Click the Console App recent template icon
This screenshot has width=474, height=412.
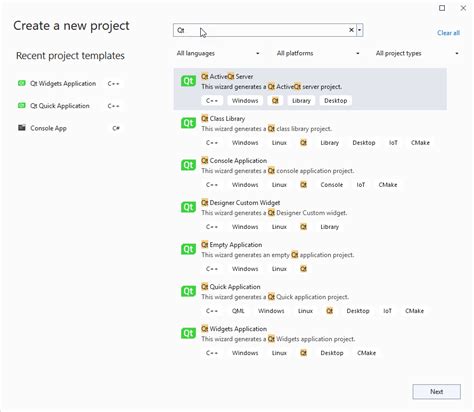tap(22, 128)
